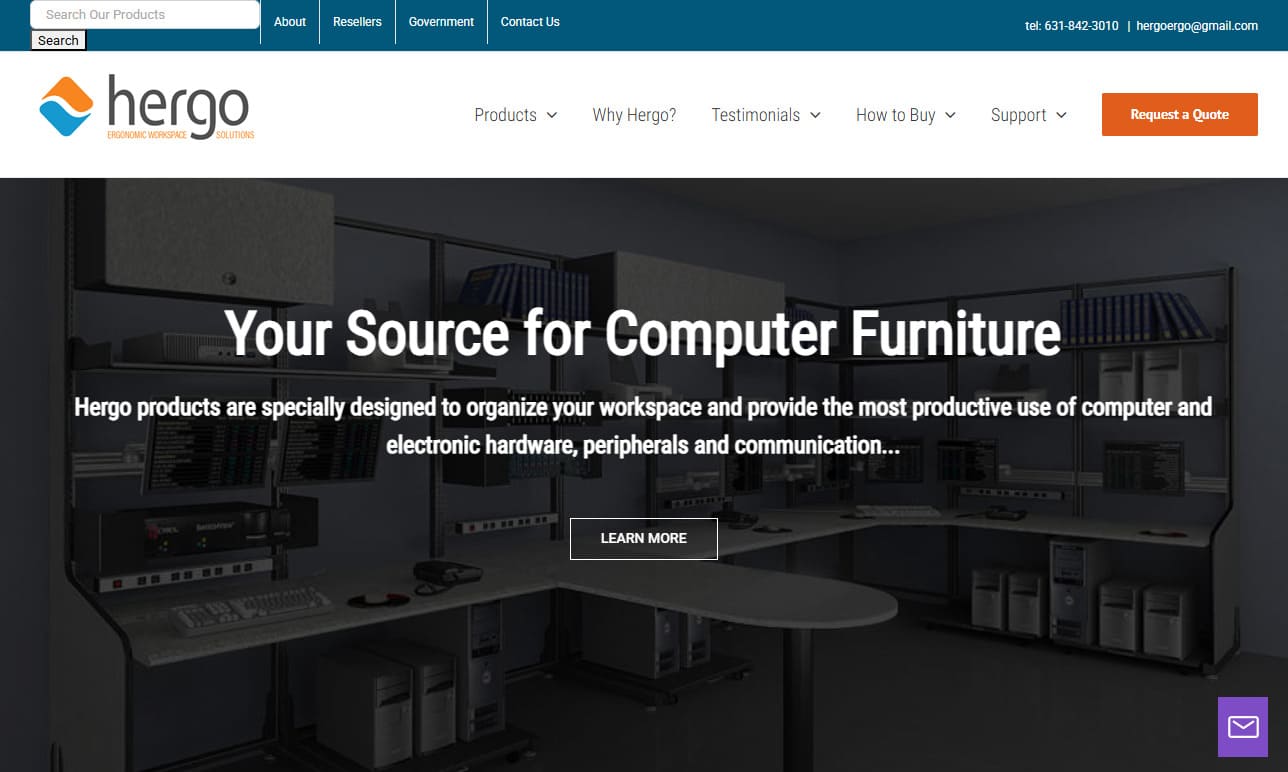The image size is (1288, 772).
Task: Select the About menu item
Action: coord(289,21)
